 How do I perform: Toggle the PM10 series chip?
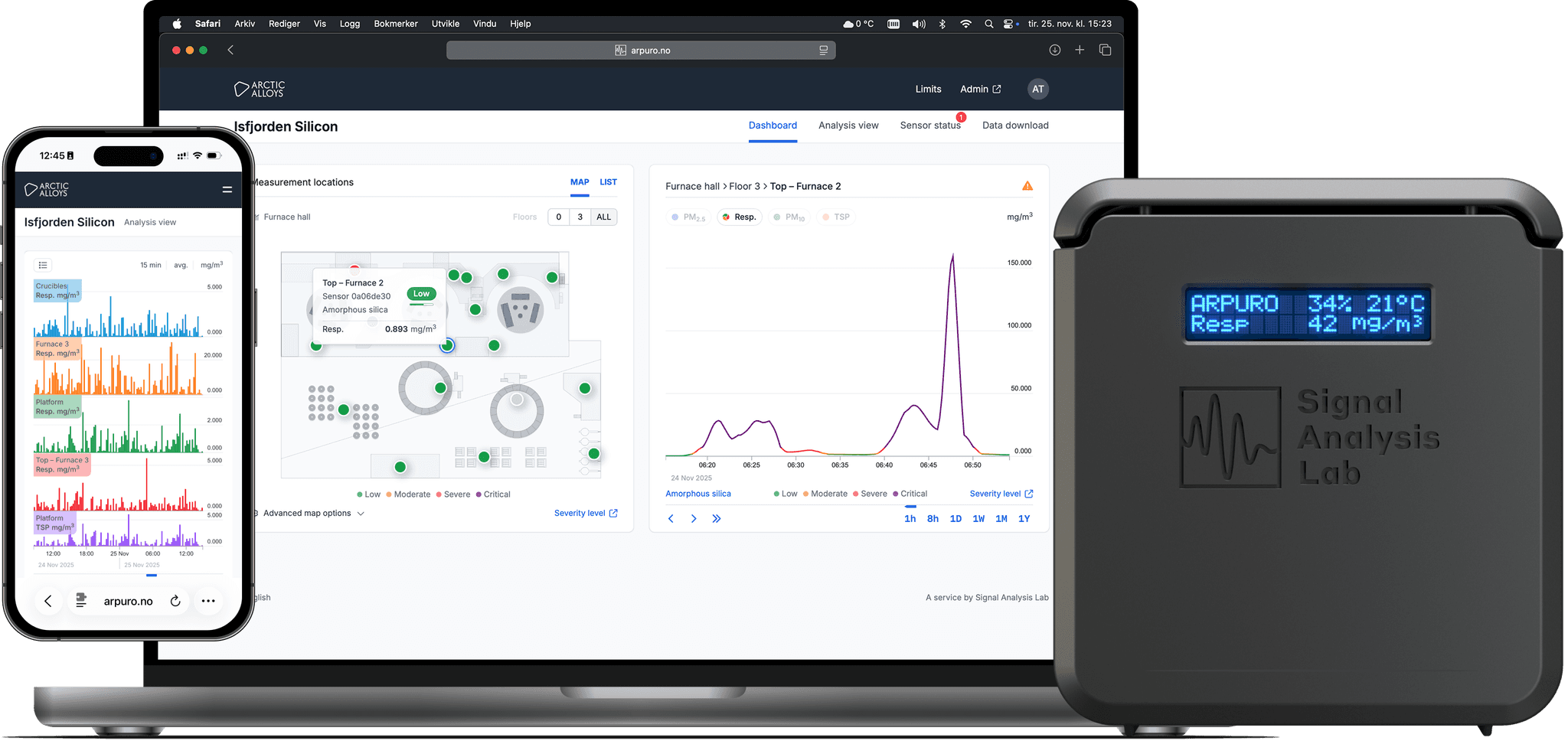pyautogui.click(x=789, y=217)
